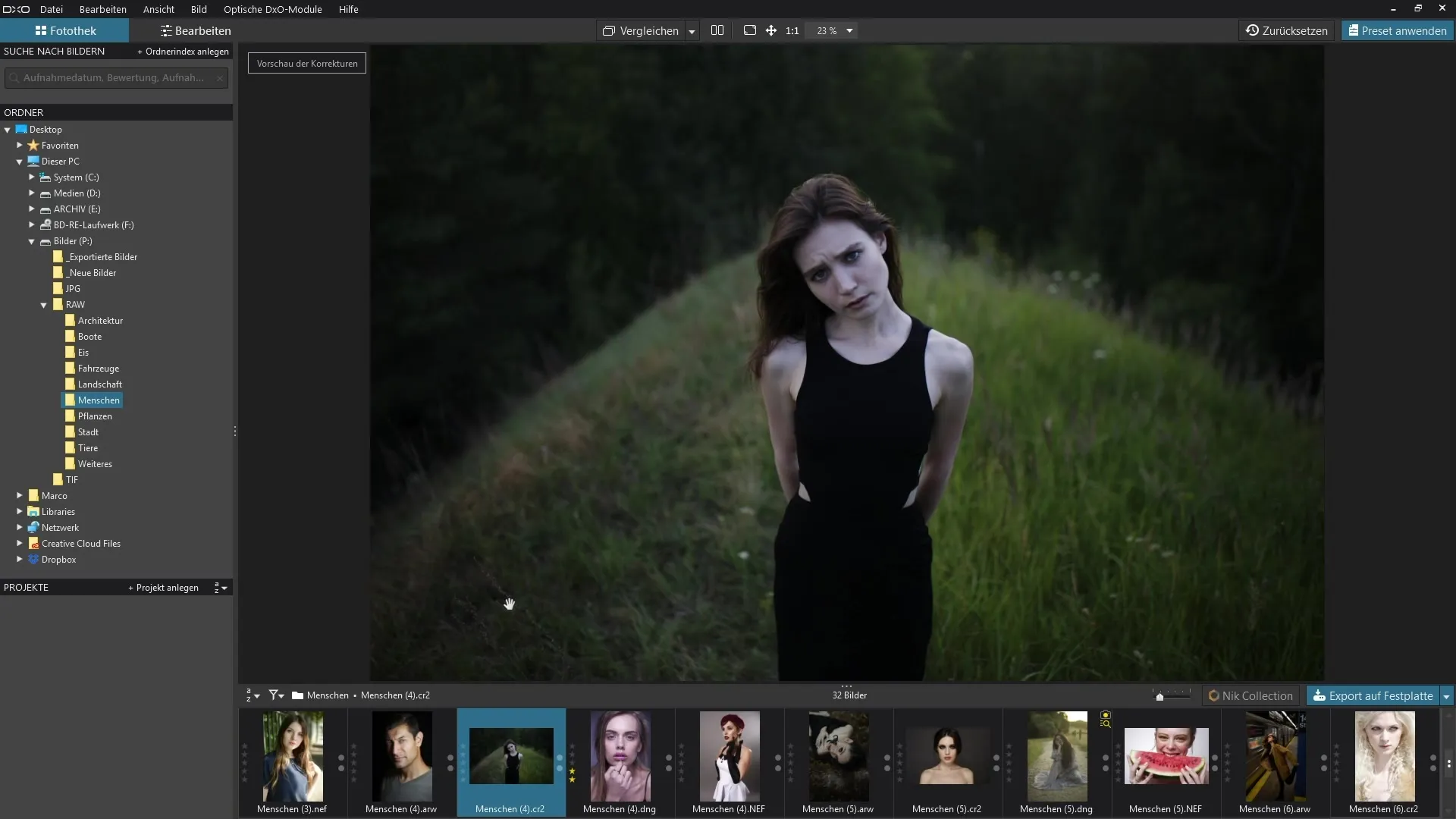Open the Ansicht menu

pyautogui.click(x=158, y=9)
